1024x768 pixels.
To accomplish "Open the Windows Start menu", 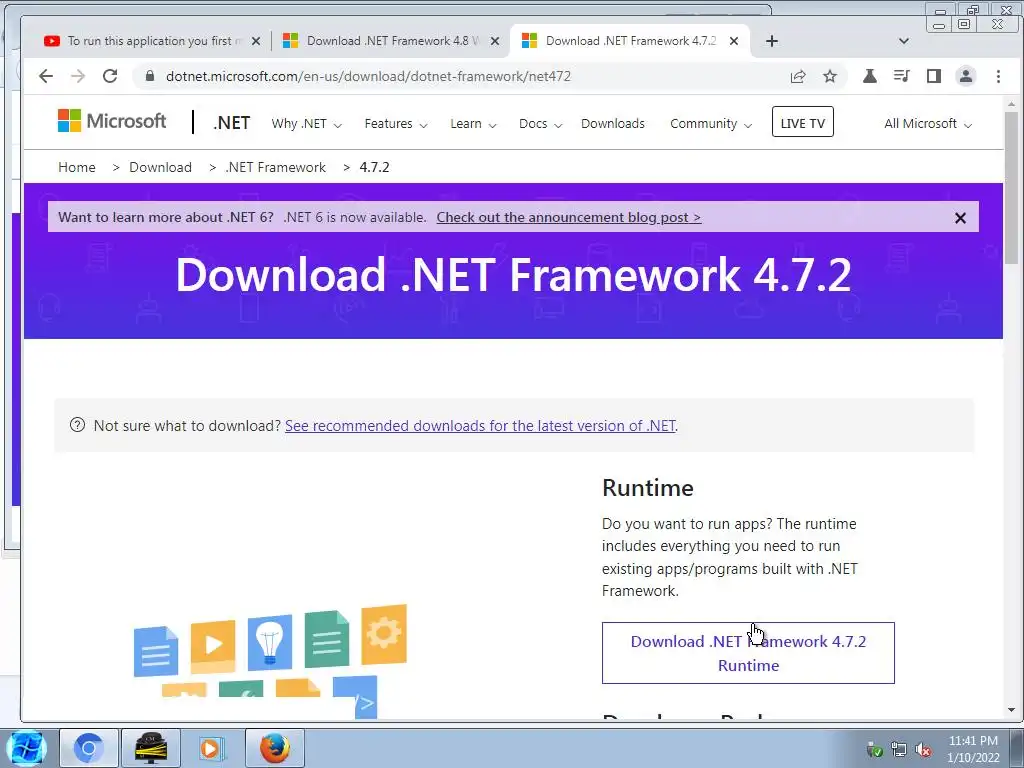I will (x=26, y=748).
